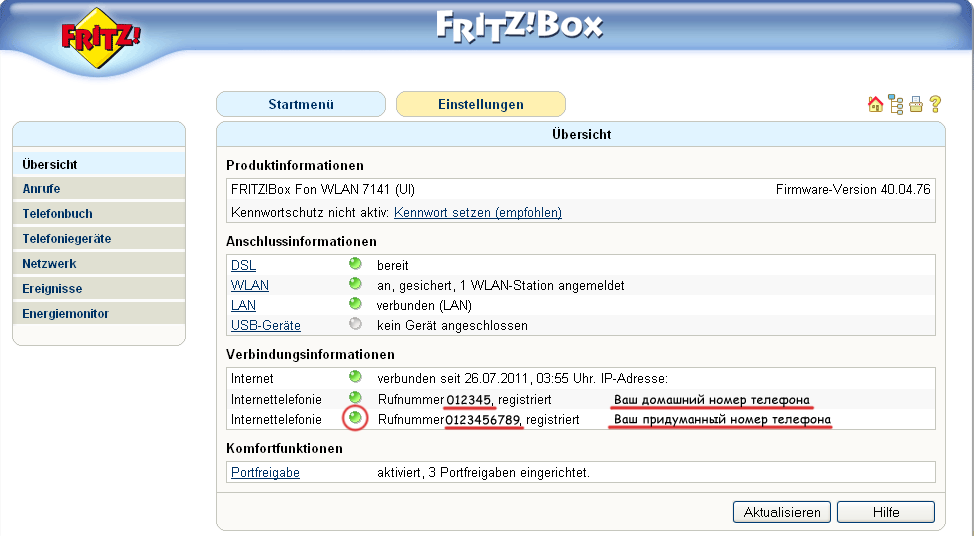Open the Portfreigabe link
The height and width of the screenshot is (536, 974).
pyautogui.click(x=265, y=473)
